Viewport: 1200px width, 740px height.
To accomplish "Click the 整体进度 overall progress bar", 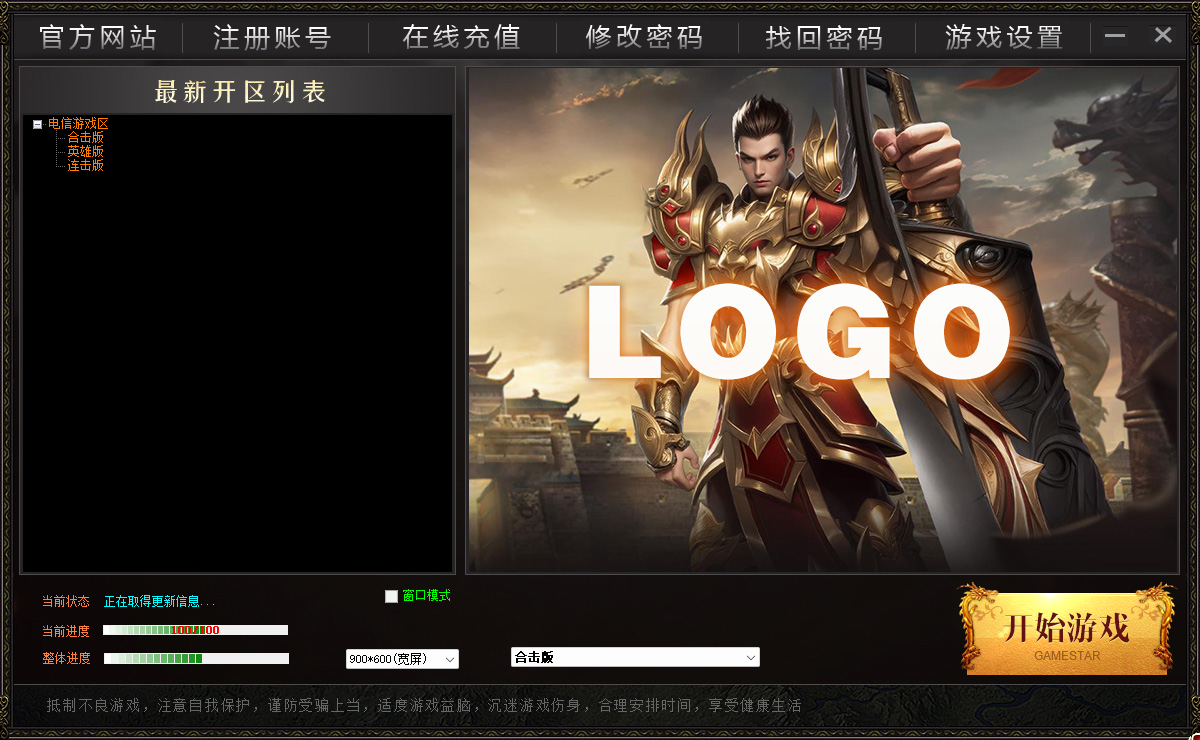I will (x=196, y=658).
